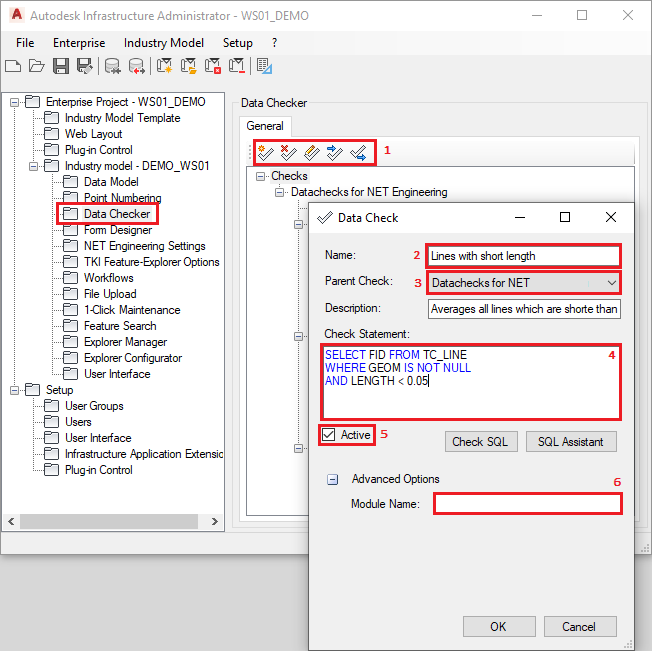The height and width of the screenshot is (651, 652).
Task: Confirm with the OK button
Action: [499, 626]
